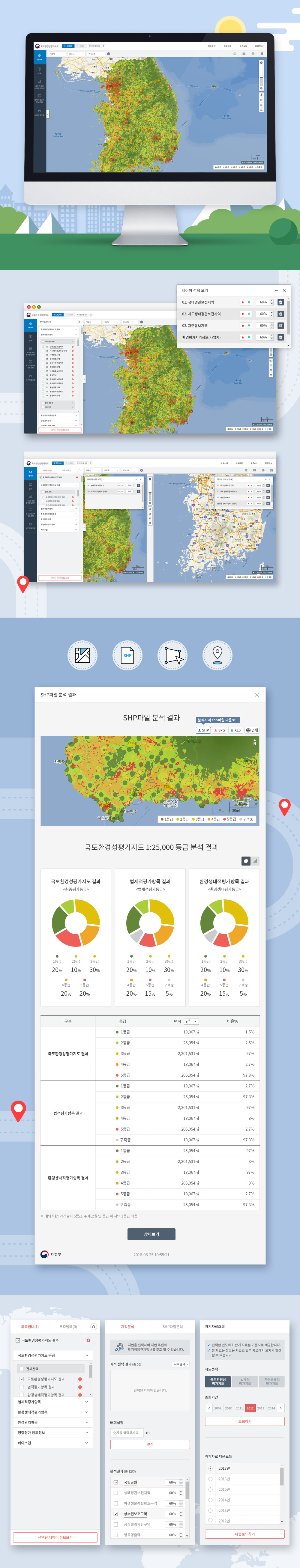Expand the 영향평가 참조정보 section
The image size is (300, 1568).
pyautogui.click(x=53, y=1433)
